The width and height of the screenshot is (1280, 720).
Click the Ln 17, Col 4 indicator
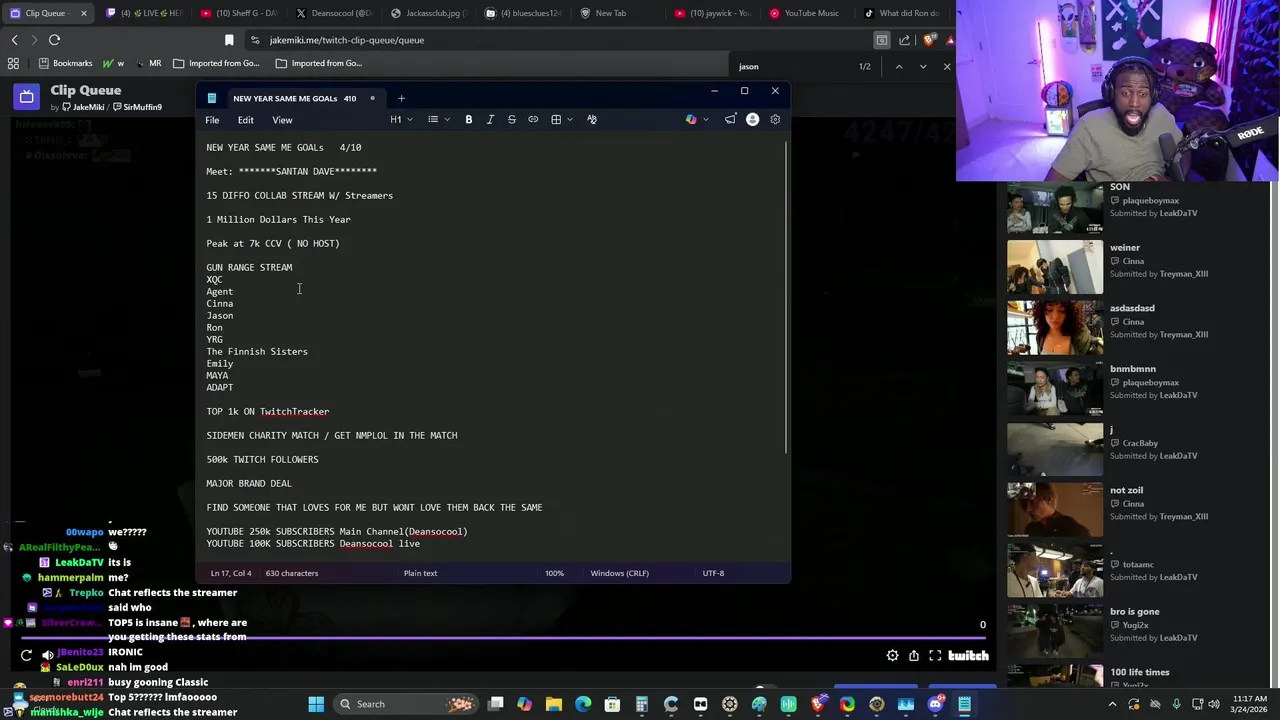pos(231,573)
